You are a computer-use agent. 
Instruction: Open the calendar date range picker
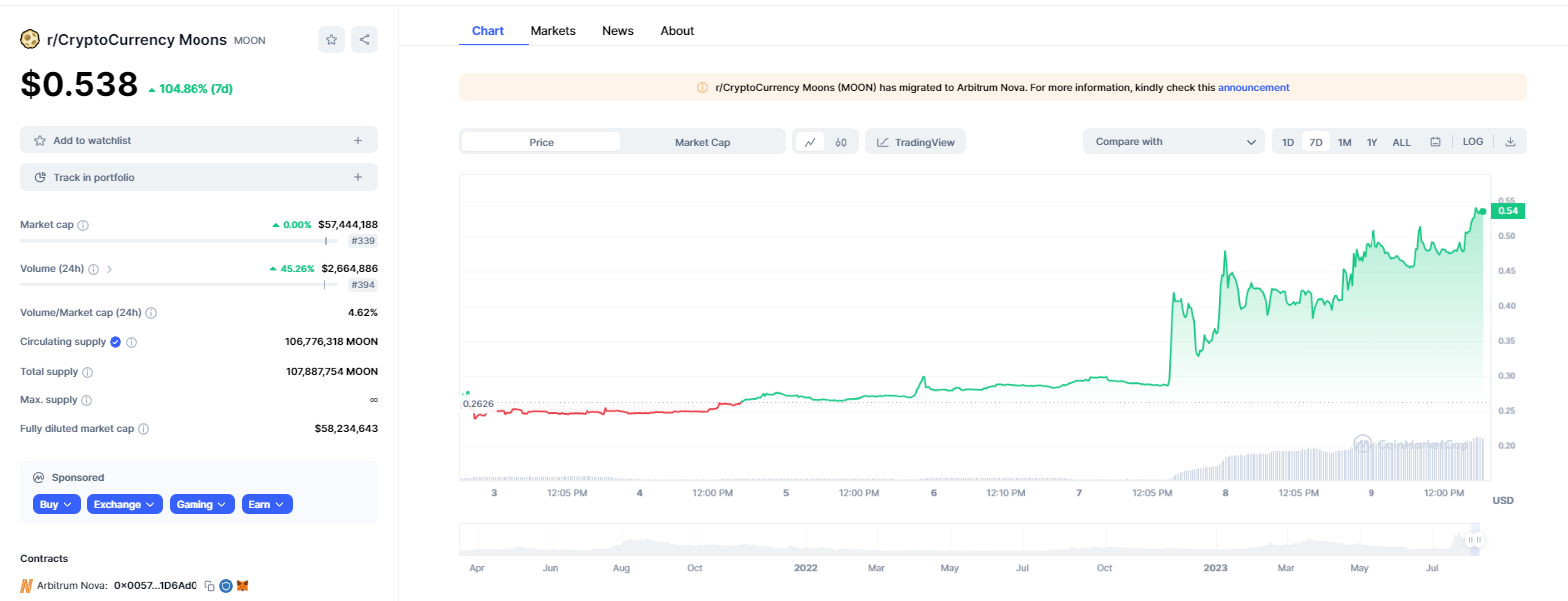pyautogui.click(x=1435, y=142)
